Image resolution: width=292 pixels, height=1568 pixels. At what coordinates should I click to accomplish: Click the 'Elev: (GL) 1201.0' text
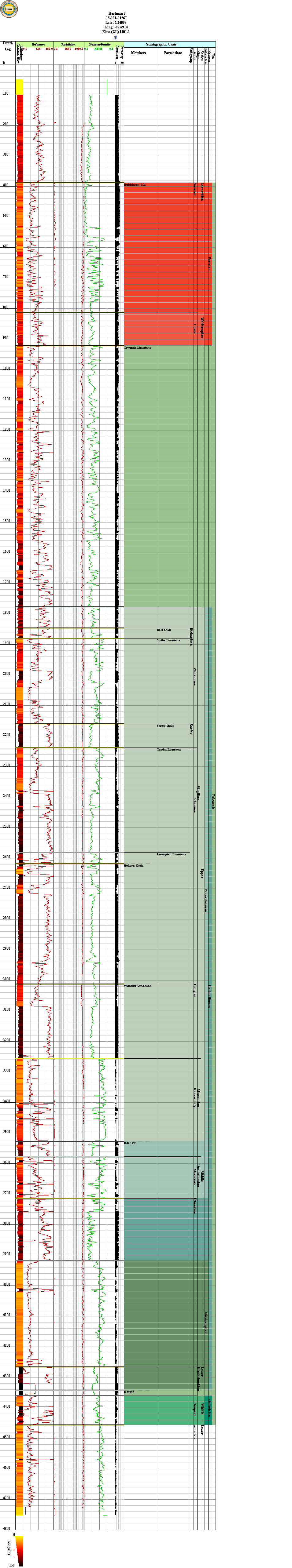click(116, 32)
